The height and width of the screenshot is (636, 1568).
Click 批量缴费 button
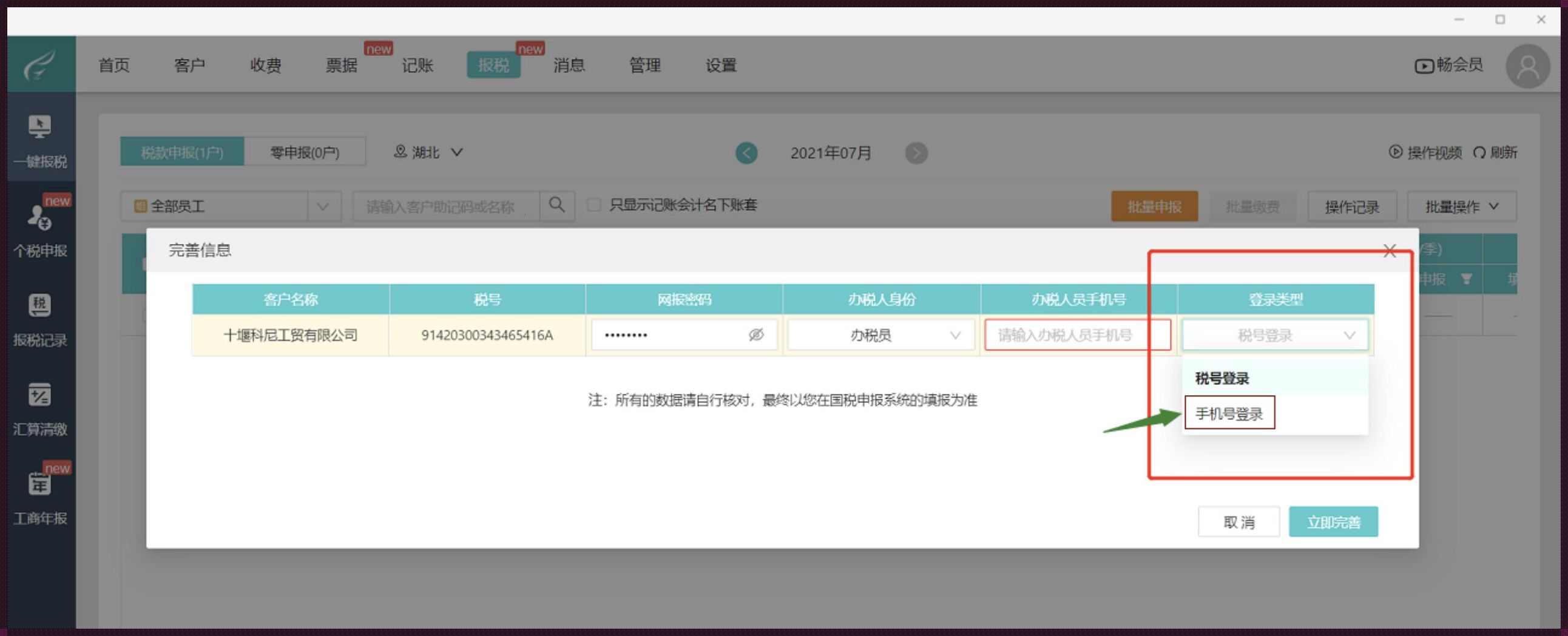coord(1252,206)
